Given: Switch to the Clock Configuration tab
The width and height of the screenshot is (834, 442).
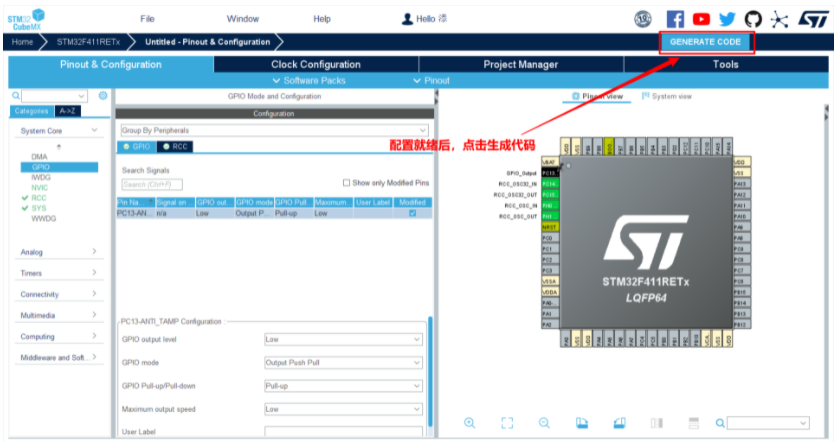Looking at the screenshot, I should tap(316, 64).
